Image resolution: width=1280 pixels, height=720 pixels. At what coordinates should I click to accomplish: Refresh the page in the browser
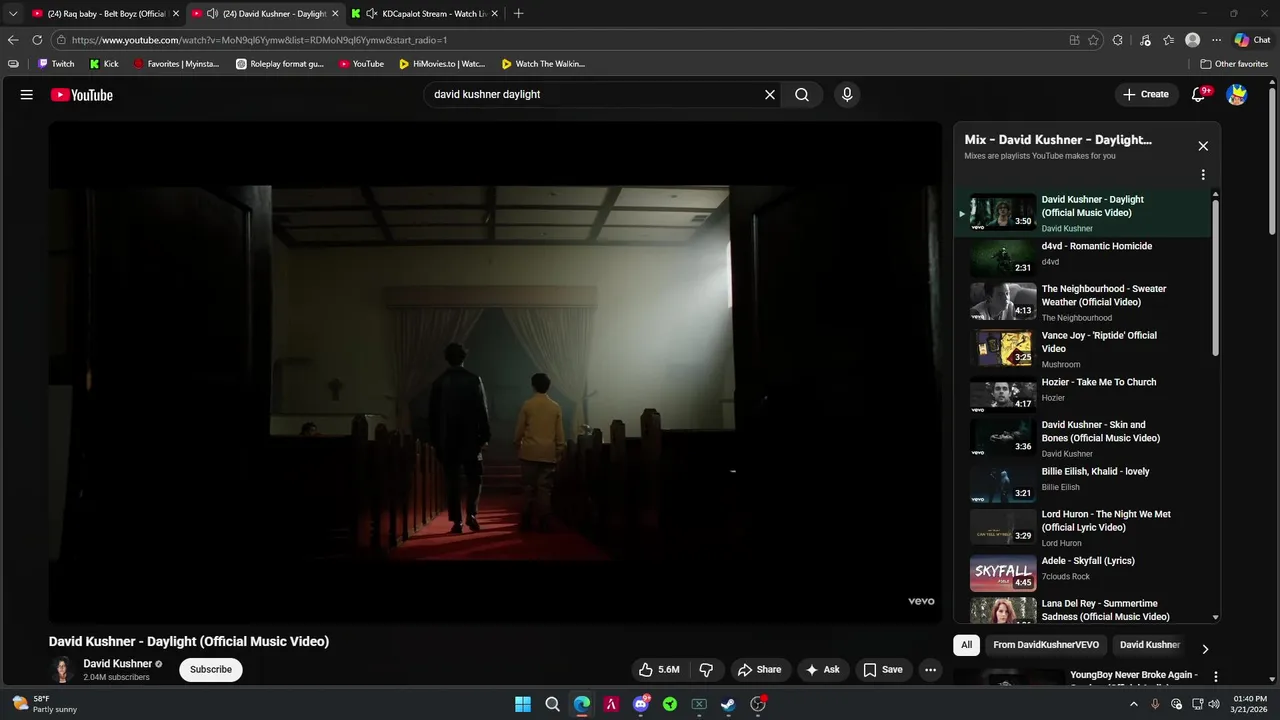click(x=37, y=40)
